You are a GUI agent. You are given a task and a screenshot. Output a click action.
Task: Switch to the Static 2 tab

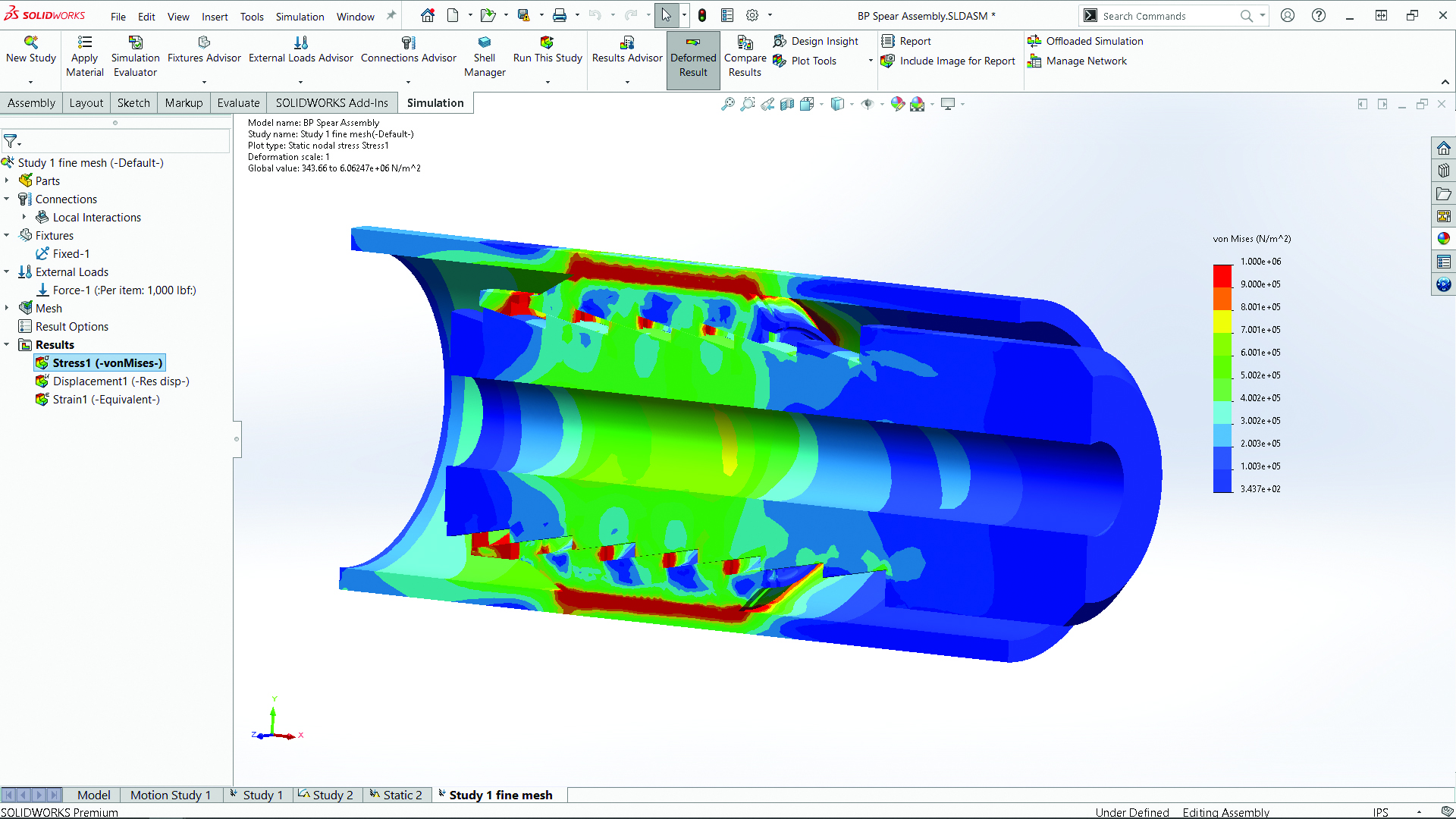pyautogui.click(x=396, y=795)
